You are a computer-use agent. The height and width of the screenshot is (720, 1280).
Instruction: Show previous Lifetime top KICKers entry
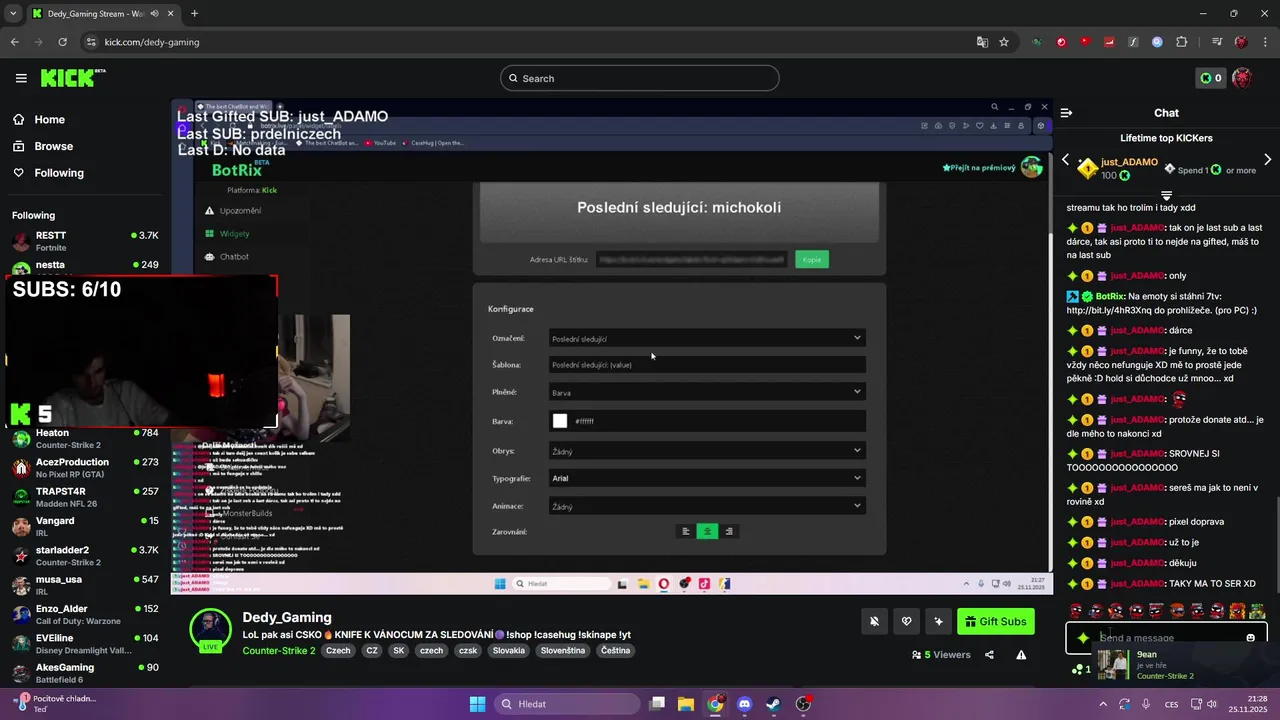pos(1065,160)
